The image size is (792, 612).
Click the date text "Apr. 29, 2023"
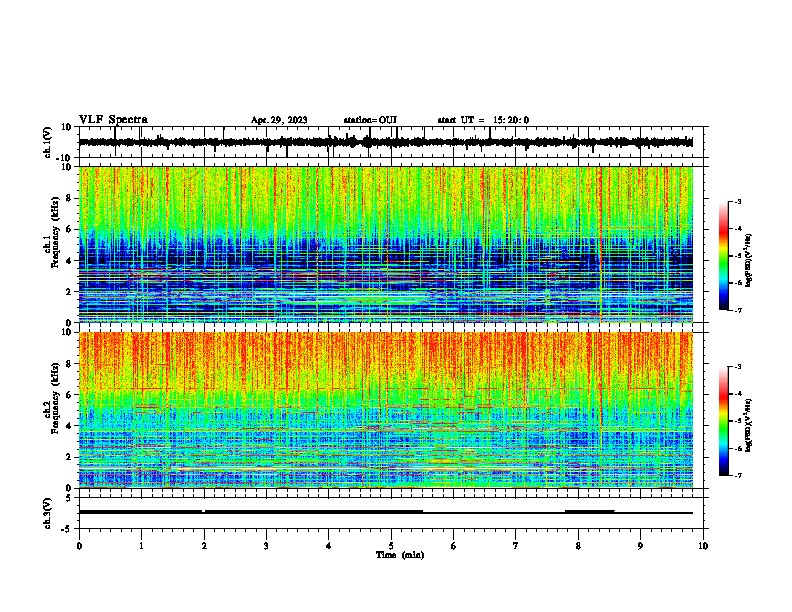point(279,120)
